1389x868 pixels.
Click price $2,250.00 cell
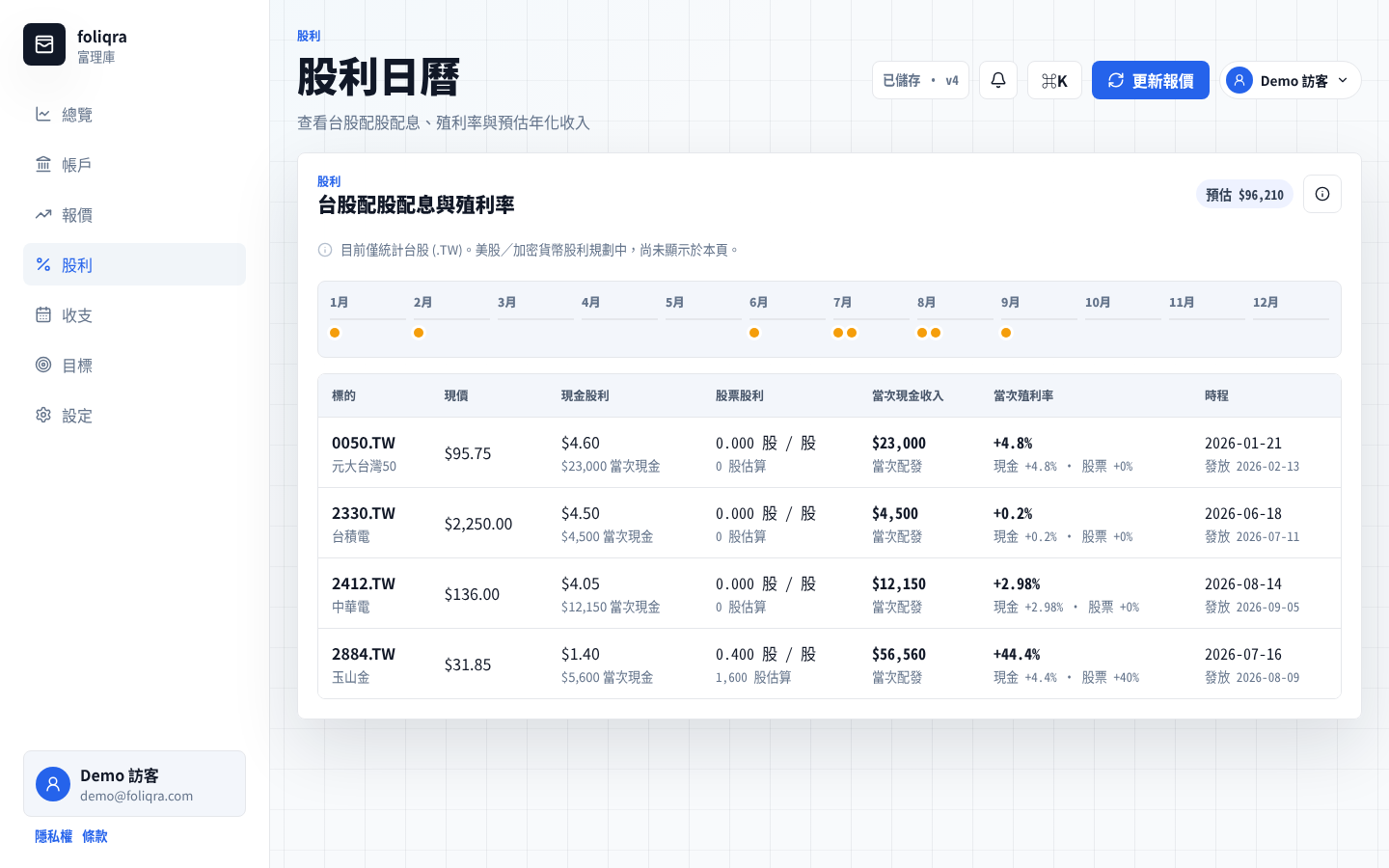pos(478,524)
